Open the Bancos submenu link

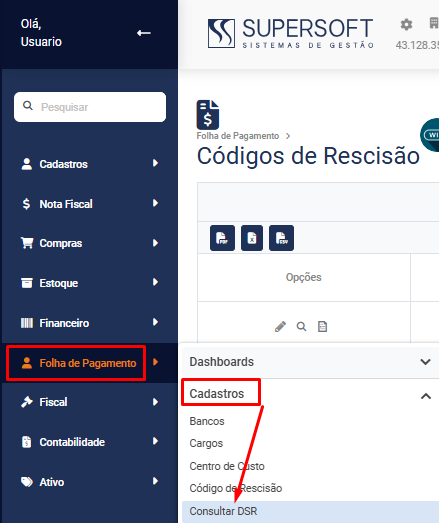tap(207, 421)
